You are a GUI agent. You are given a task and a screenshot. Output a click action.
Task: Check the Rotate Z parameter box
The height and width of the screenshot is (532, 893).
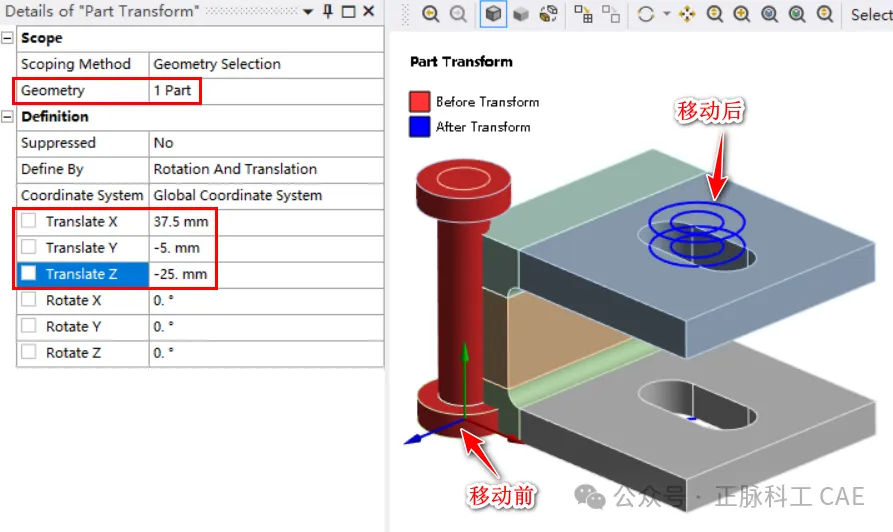[28, 353]
